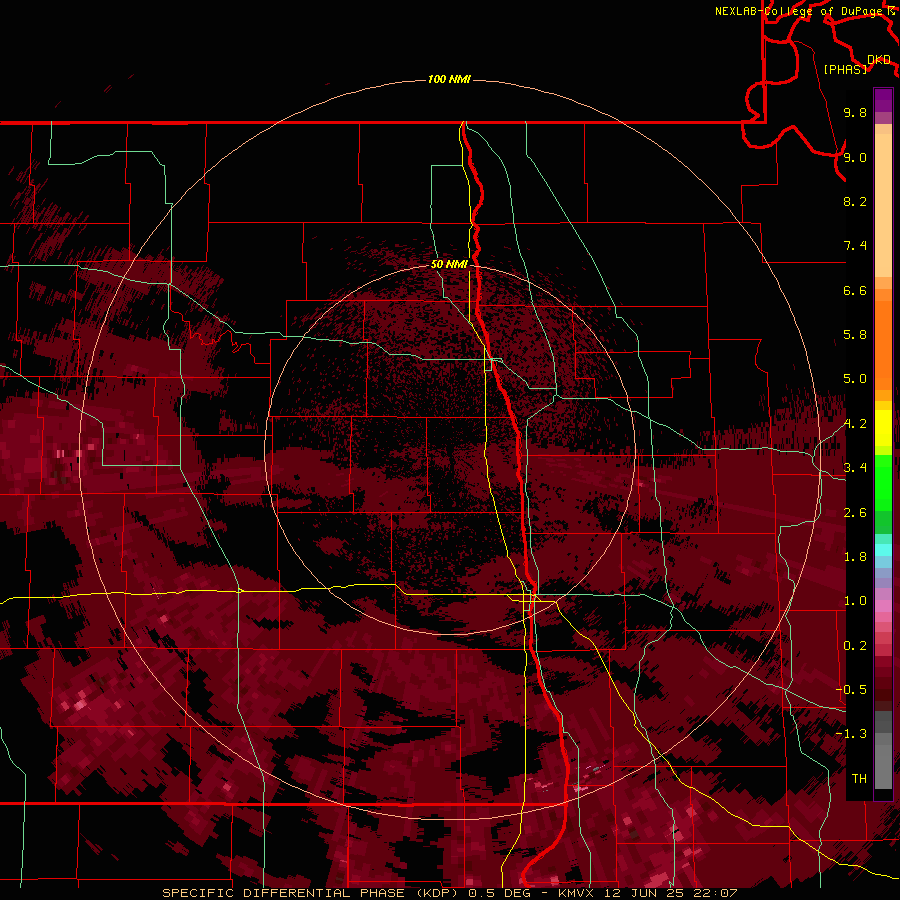
Task: Click the yellow segment of the color bar
Action: [x=883, y=428]
